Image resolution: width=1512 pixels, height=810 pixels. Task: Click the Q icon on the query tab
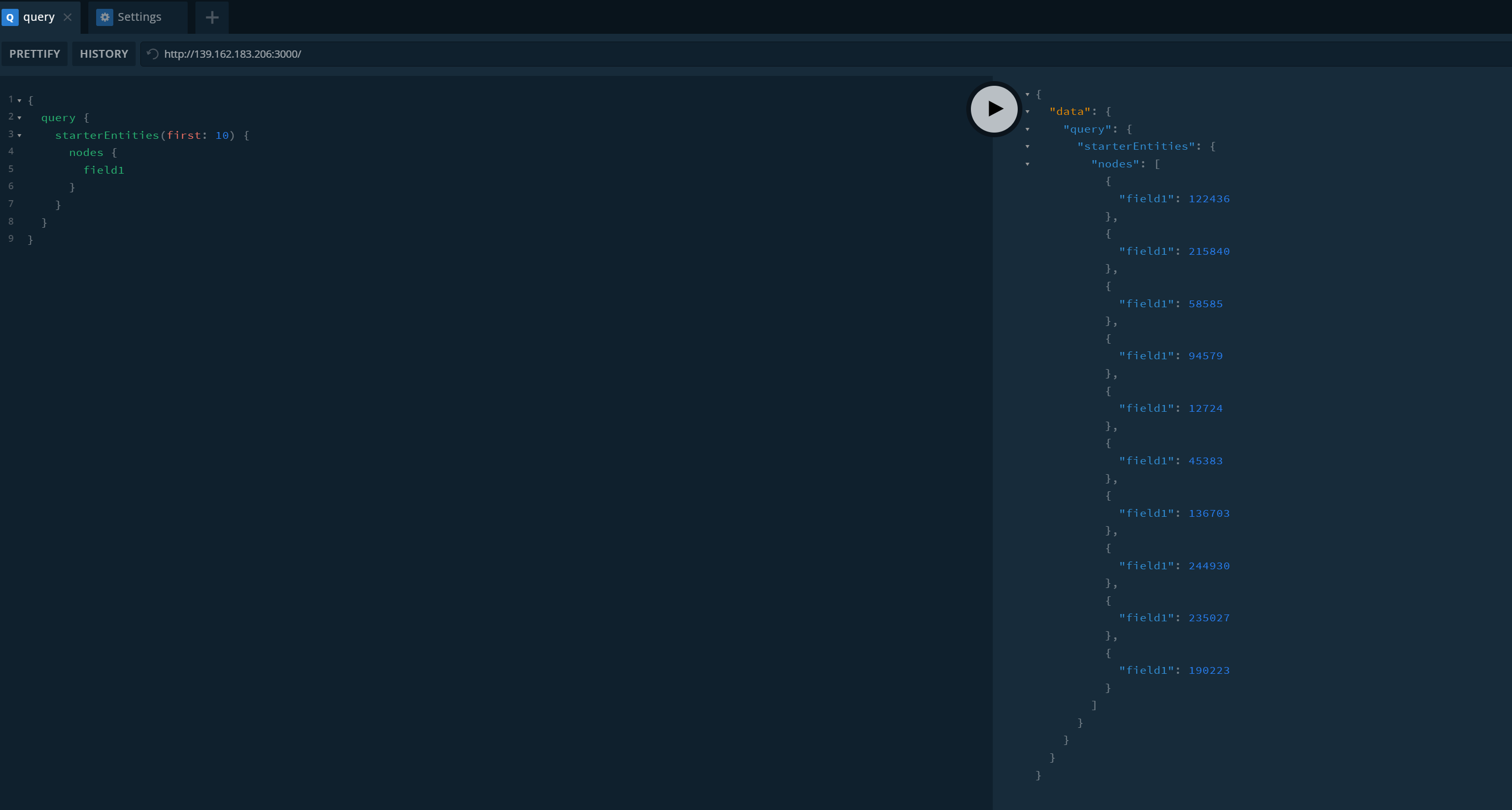(10, 17)
